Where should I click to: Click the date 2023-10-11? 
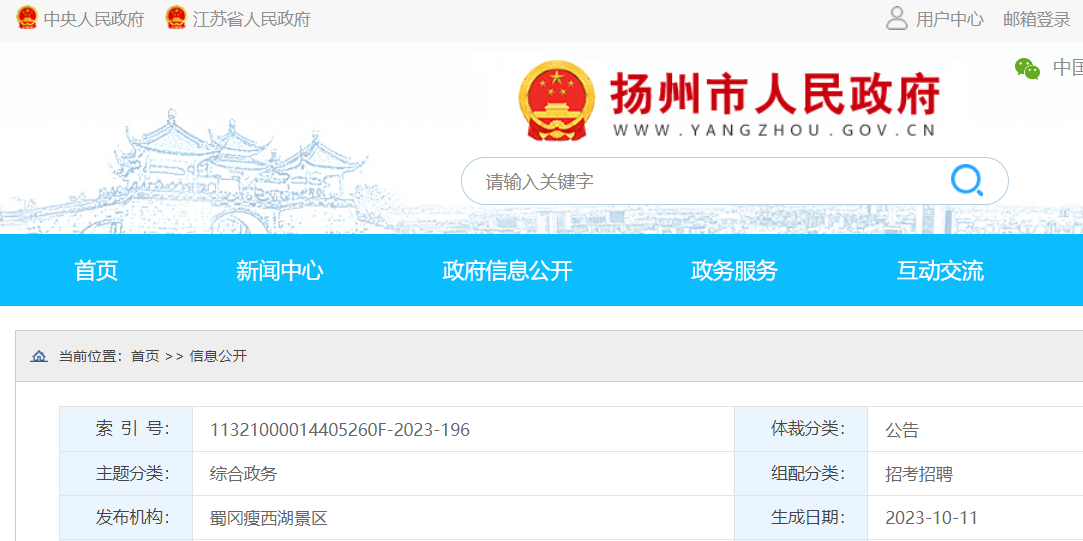pyautogui.click(x=931, y=518)
